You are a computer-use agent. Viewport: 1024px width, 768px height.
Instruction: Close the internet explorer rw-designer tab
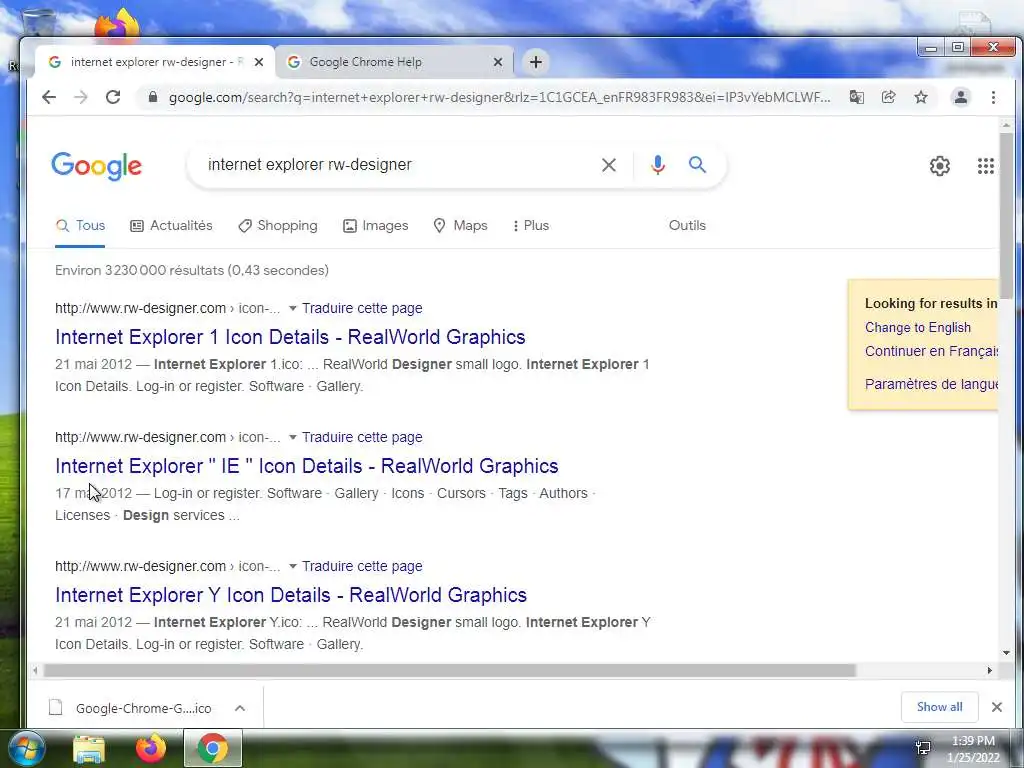[259, 62]
